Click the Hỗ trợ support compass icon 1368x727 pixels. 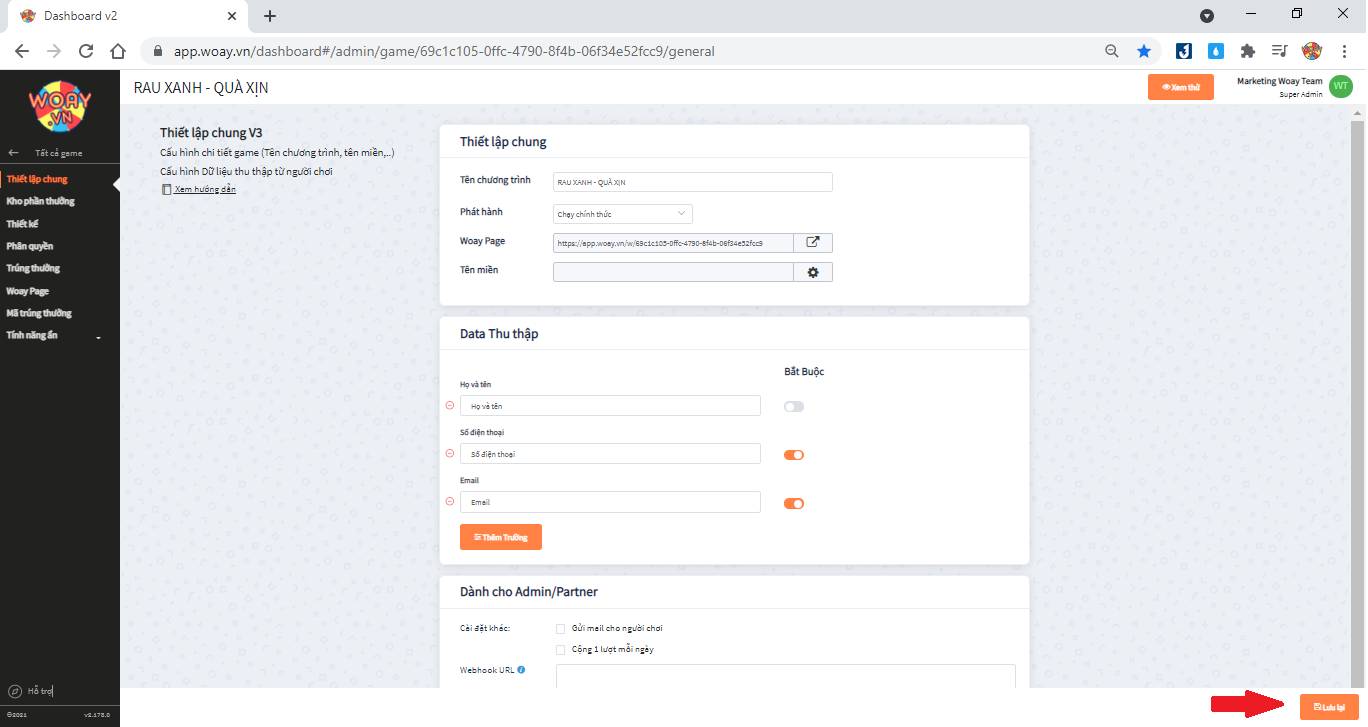pyautogui.click(x=15, y=691)
